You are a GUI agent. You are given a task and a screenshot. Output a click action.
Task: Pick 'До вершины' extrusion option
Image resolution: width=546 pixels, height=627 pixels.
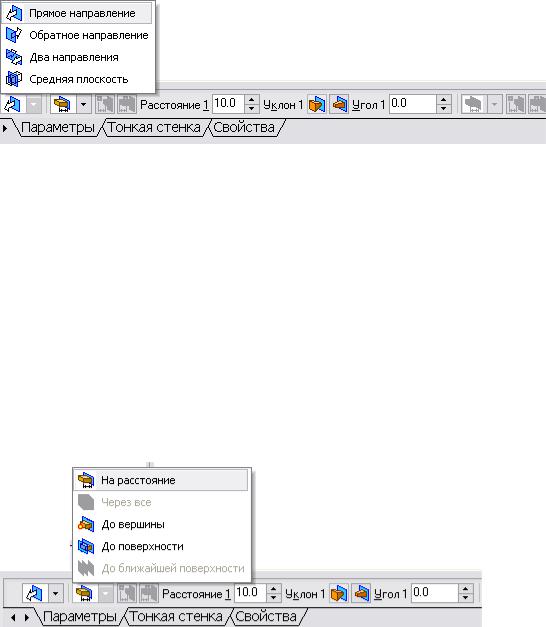pyautogui.click(x=161, y=524)
